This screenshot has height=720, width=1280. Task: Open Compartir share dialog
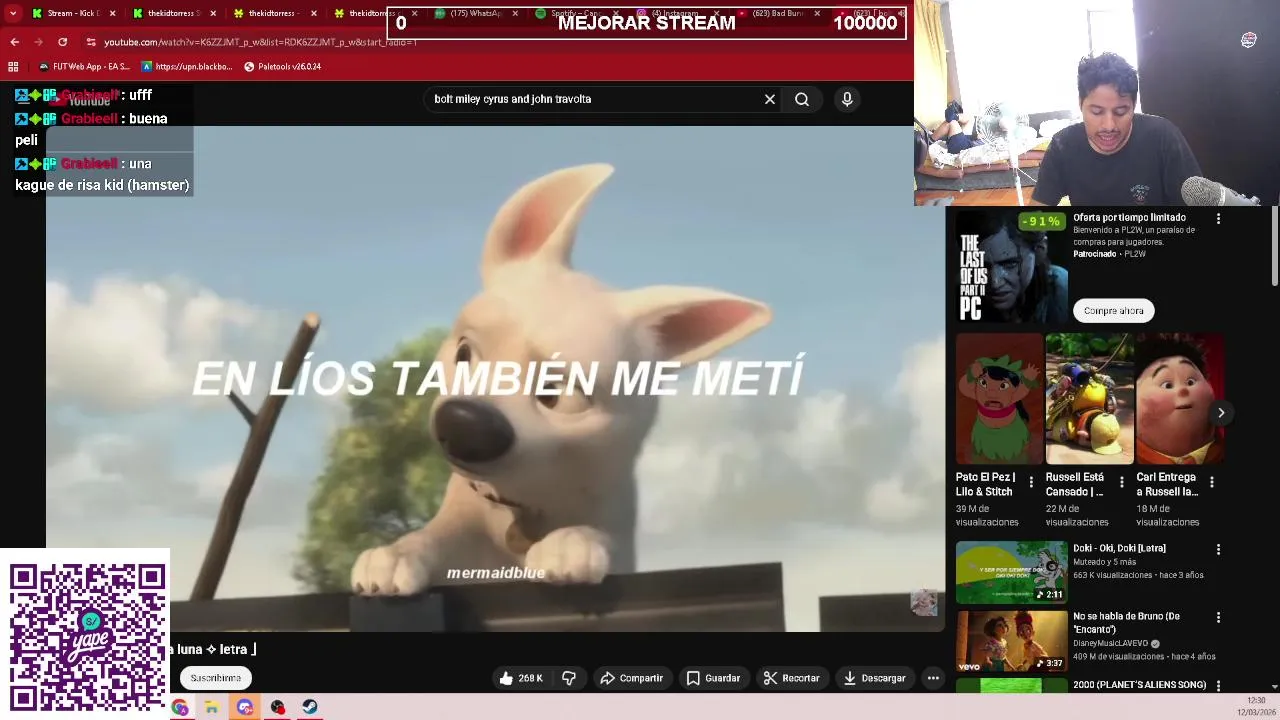click(632, 678)
